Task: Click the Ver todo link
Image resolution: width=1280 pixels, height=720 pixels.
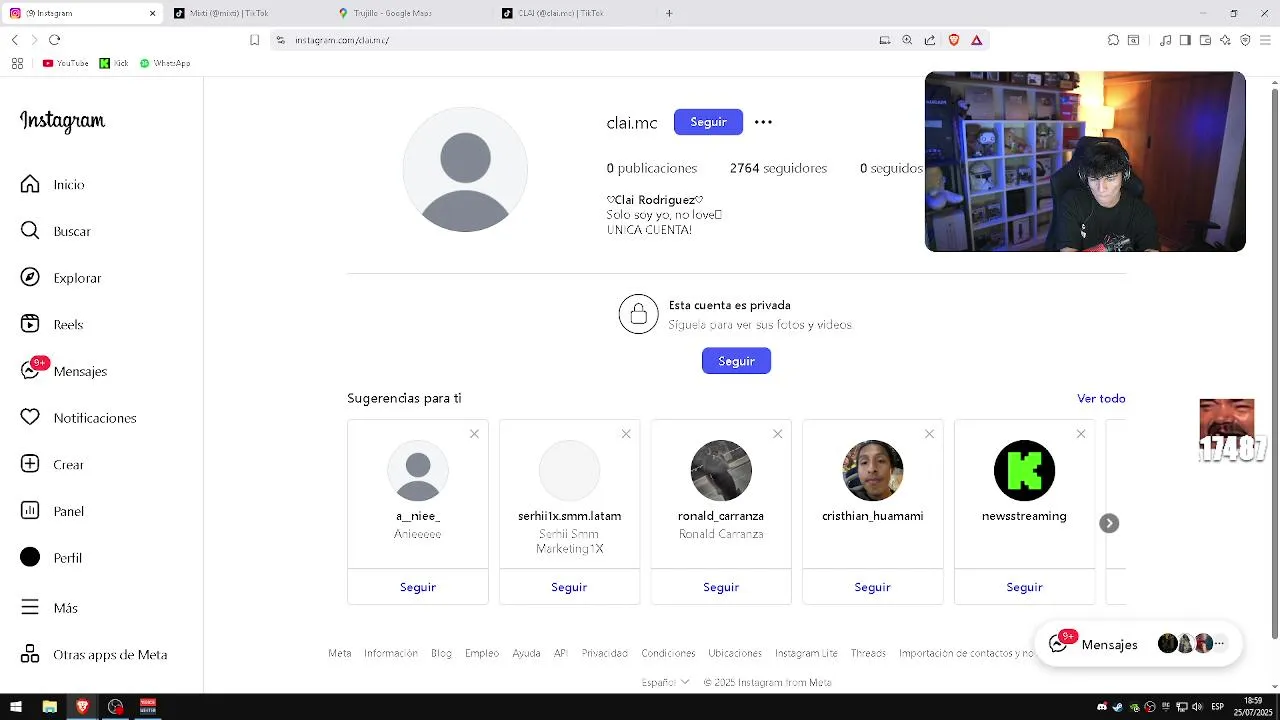Action: (1101, 398)
